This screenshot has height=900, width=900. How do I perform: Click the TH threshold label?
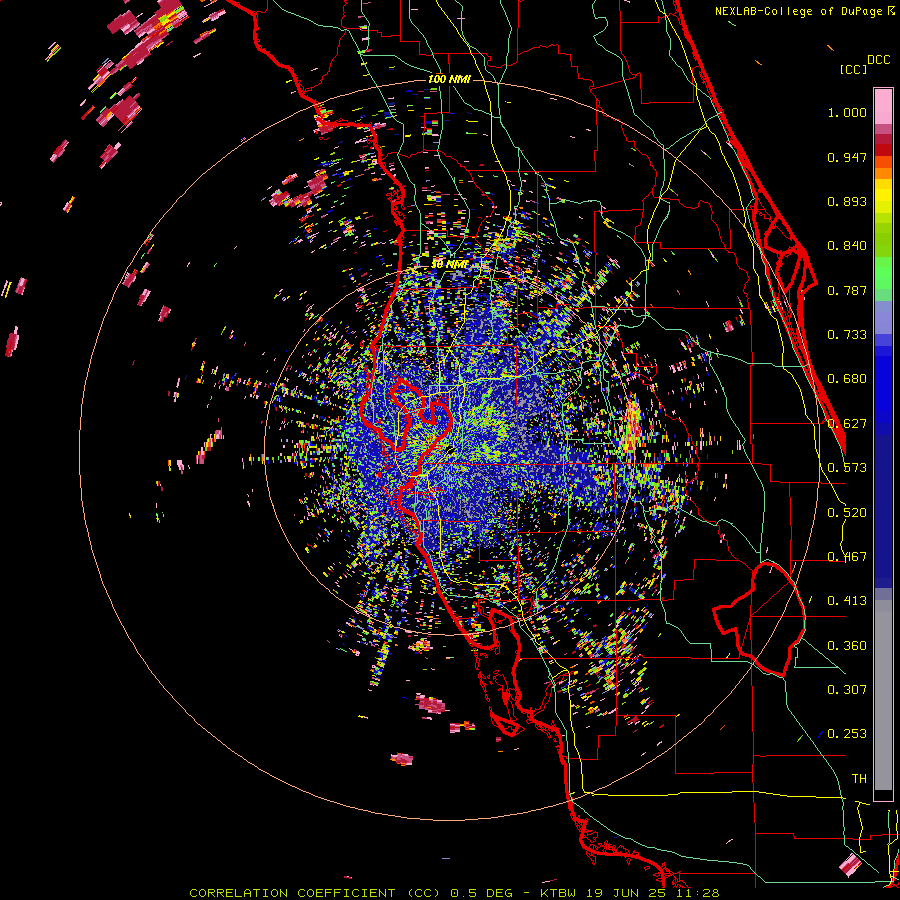tap(859, 779)
